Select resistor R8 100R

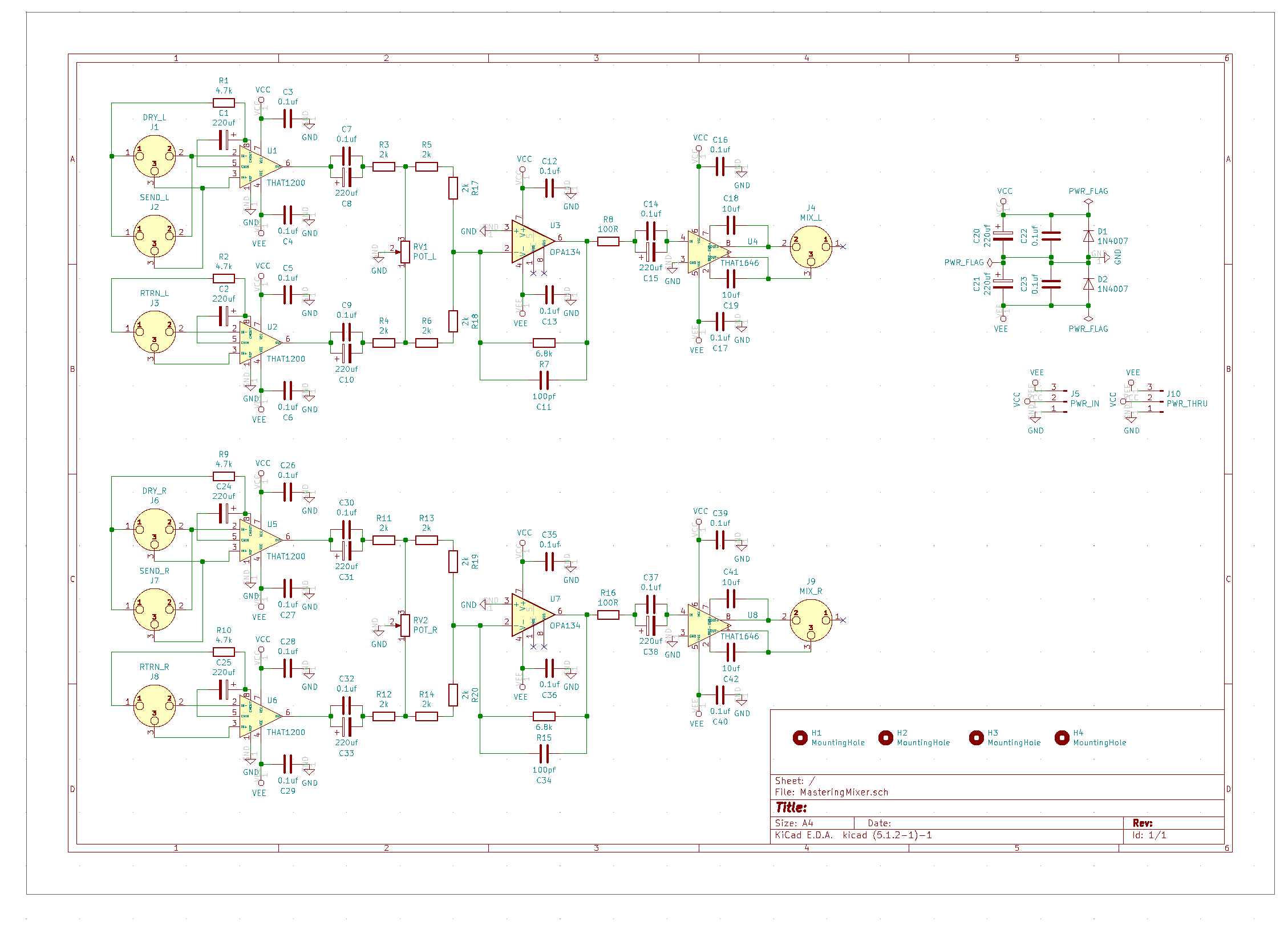coord(608,241)
